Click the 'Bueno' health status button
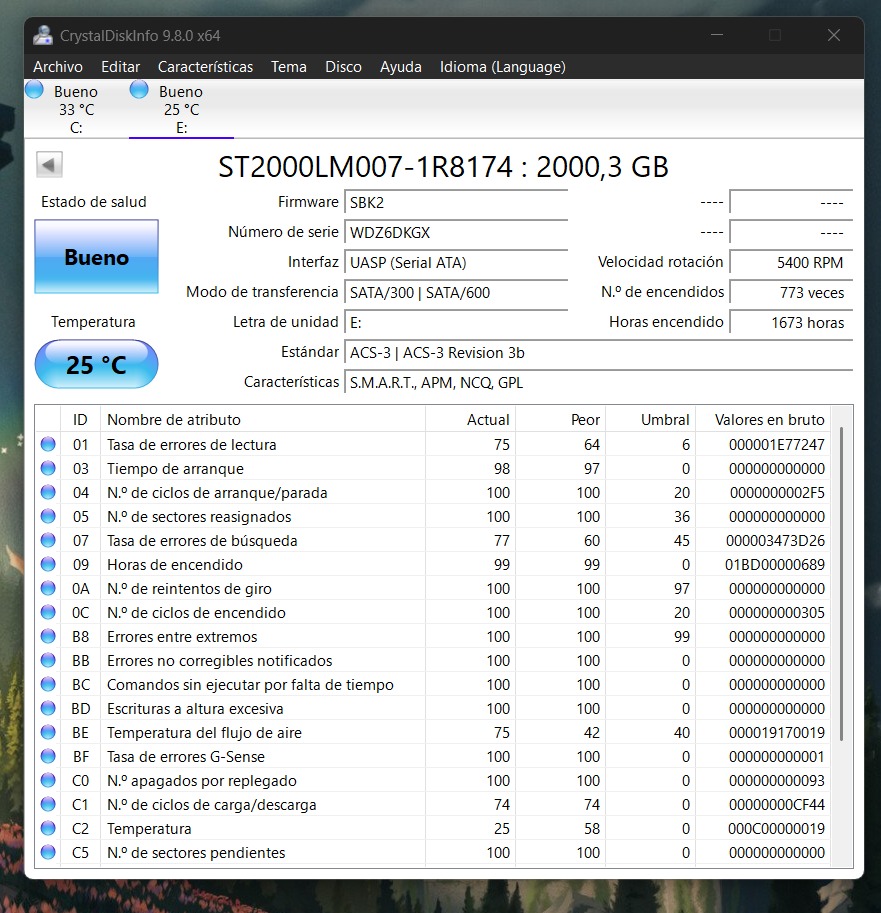The width and height of the screenshot is (881, 913). 96,257
